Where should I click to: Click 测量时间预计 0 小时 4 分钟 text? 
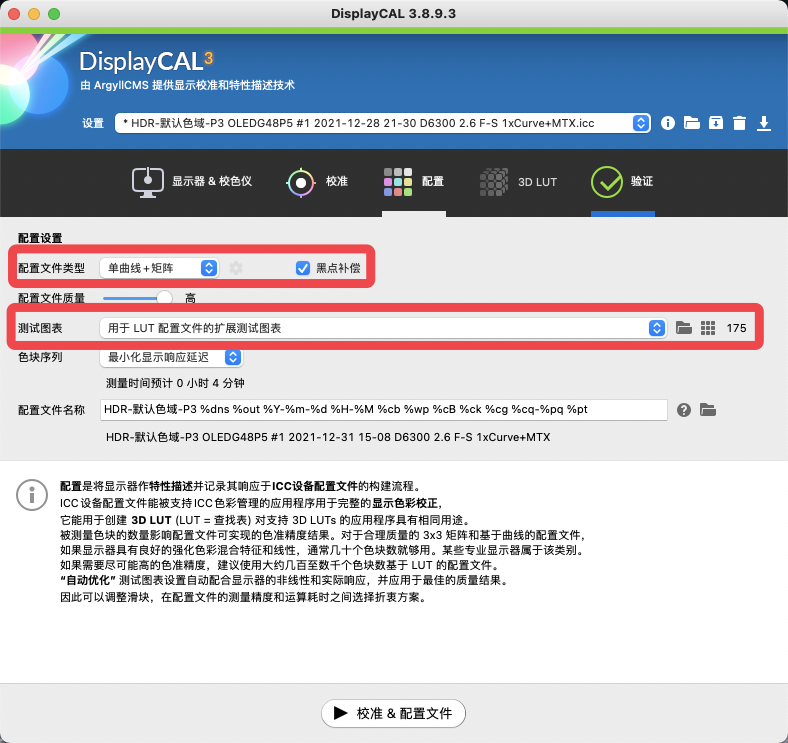(175, 383)
